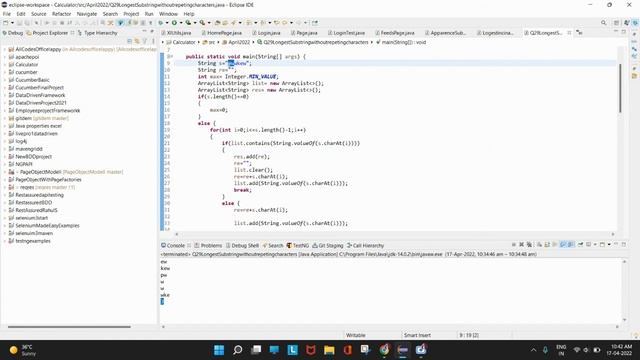Switch to the Type Hierarchy tab
The height and width of the screenshot is (360, 640).
pyautogui.click(x=97, y=33)
